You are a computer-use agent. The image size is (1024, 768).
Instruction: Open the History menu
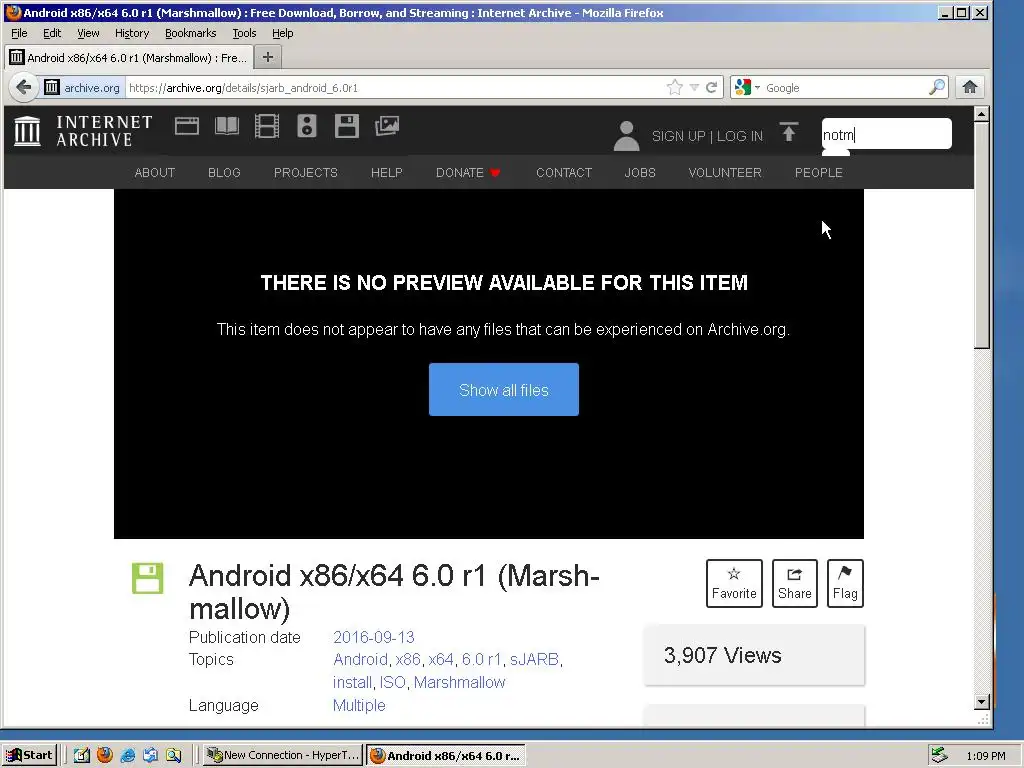tap(132, 33)
